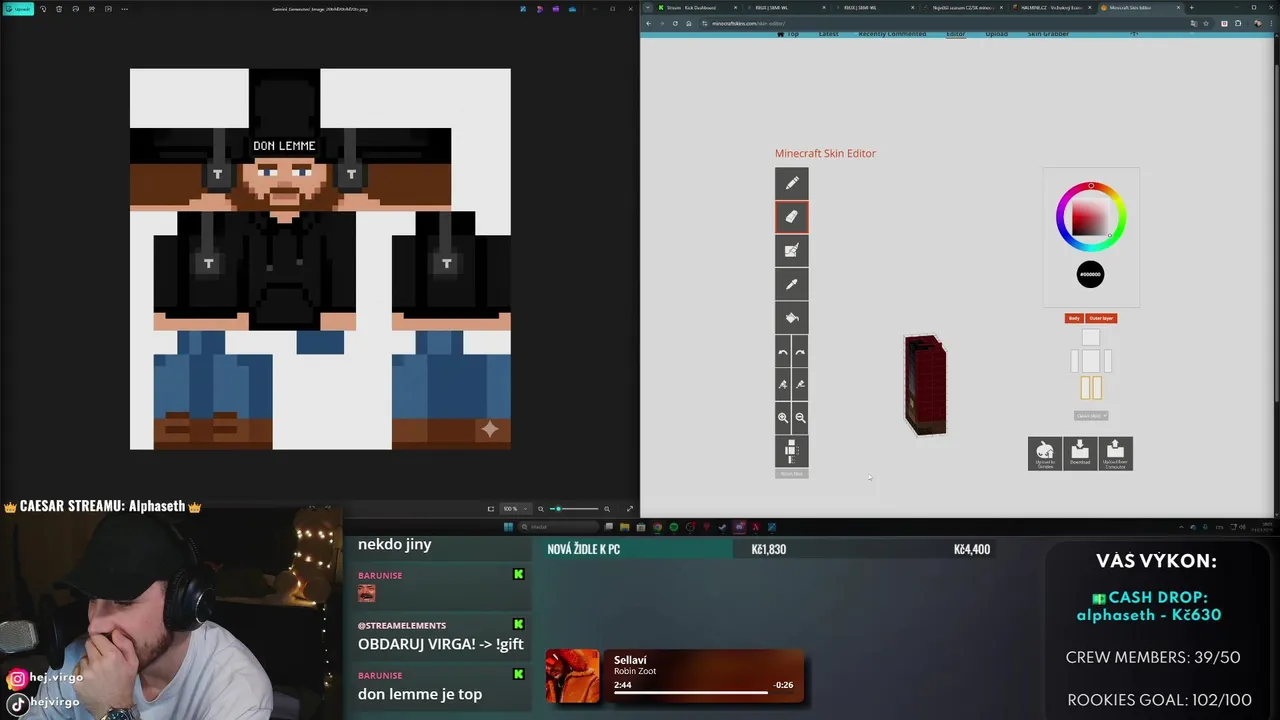Viewport: 1280px width, 720px height.
Task: Click the Undo arrow in skin editor
Action: point(783,352)
